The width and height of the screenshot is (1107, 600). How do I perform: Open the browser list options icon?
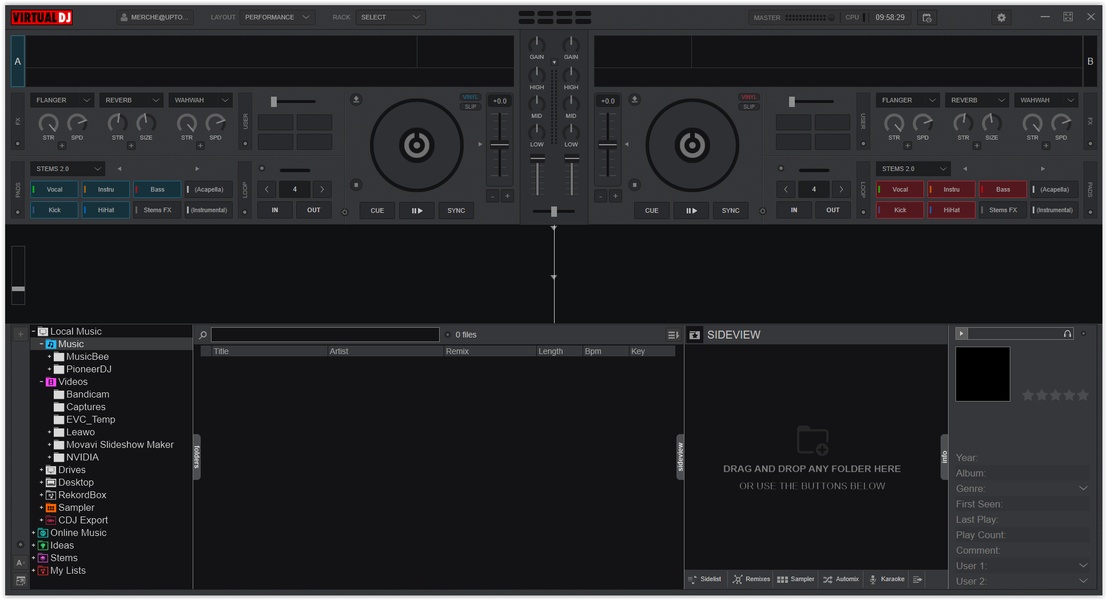point(673,335)
